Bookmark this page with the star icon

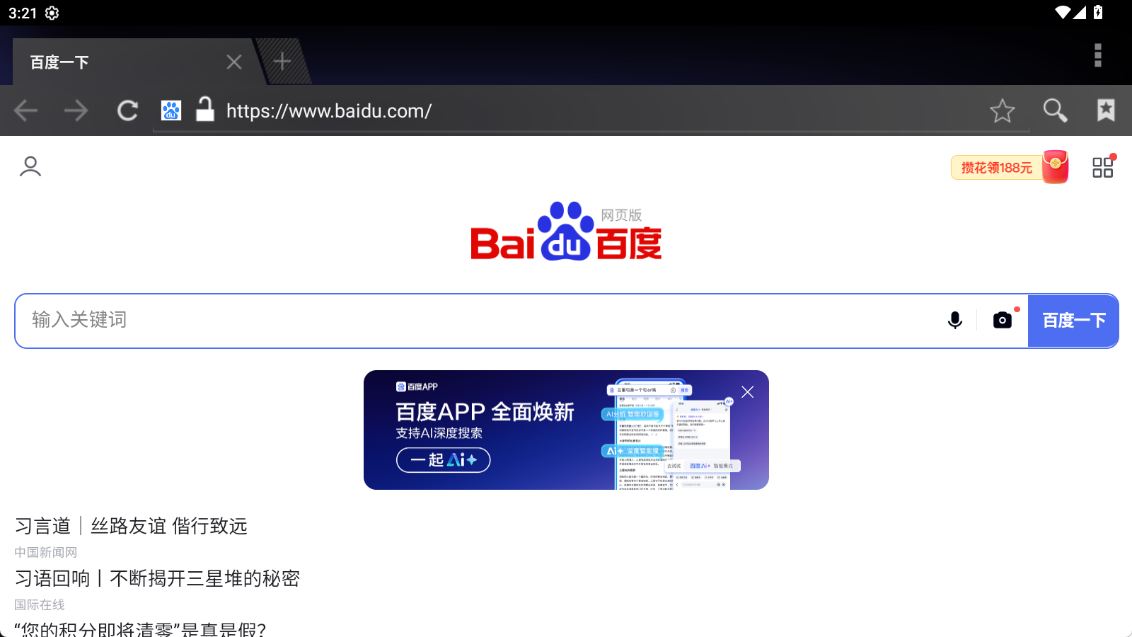1002,110
